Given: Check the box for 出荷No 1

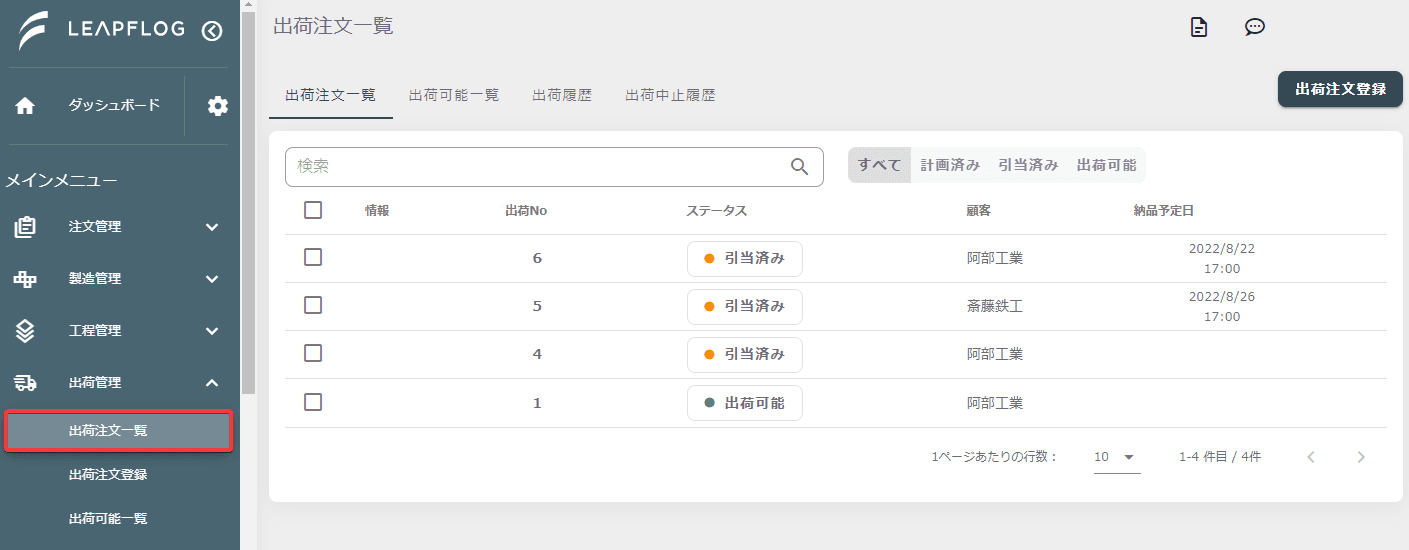Looking at the screenshot, I should [x=313, y=402].
